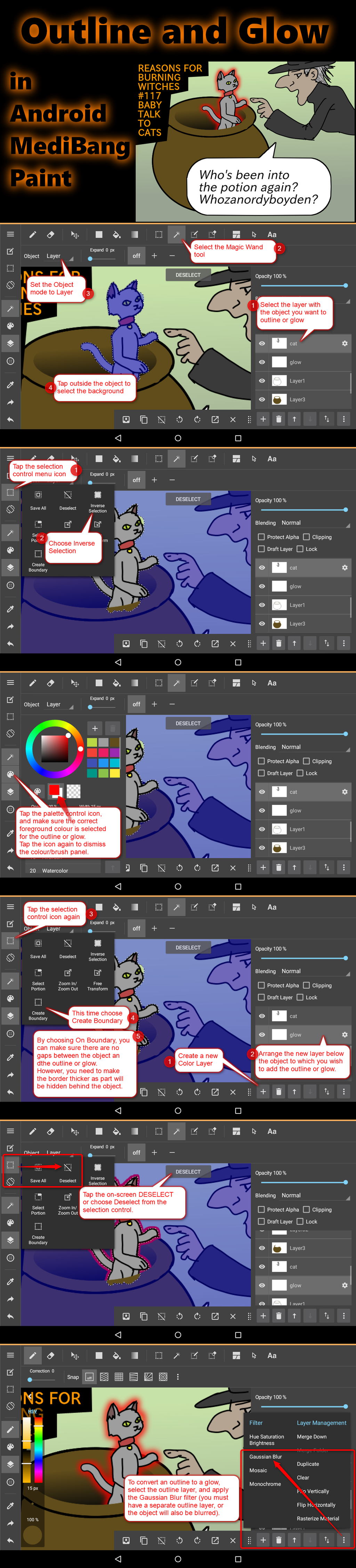Tap the move-layer-up arrow in the blue-cat screenshot
Image resolution: width=356 pixels, height=1568 pixels.
(x=295, y=419)
